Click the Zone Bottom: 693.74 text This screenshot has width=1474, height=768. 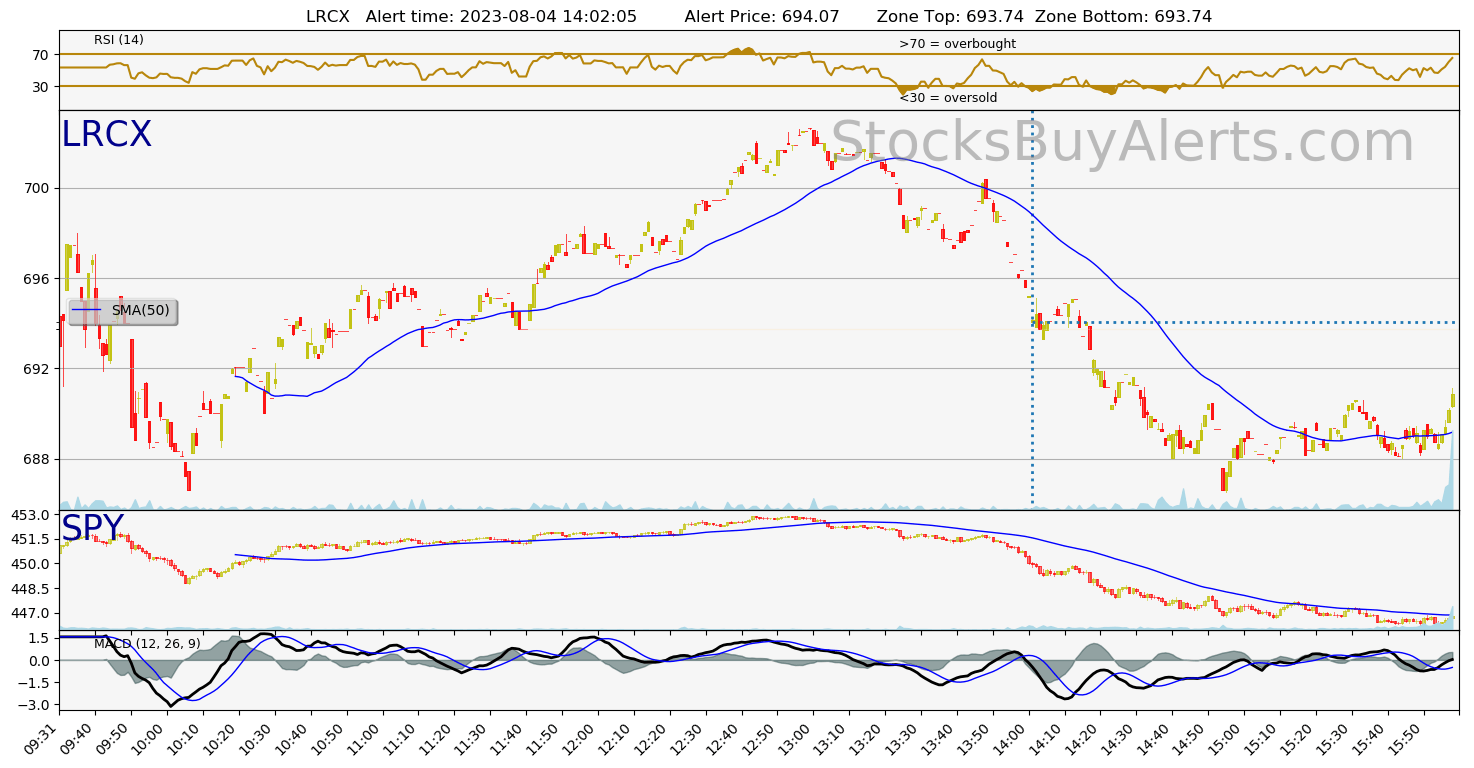[1123, 16]
